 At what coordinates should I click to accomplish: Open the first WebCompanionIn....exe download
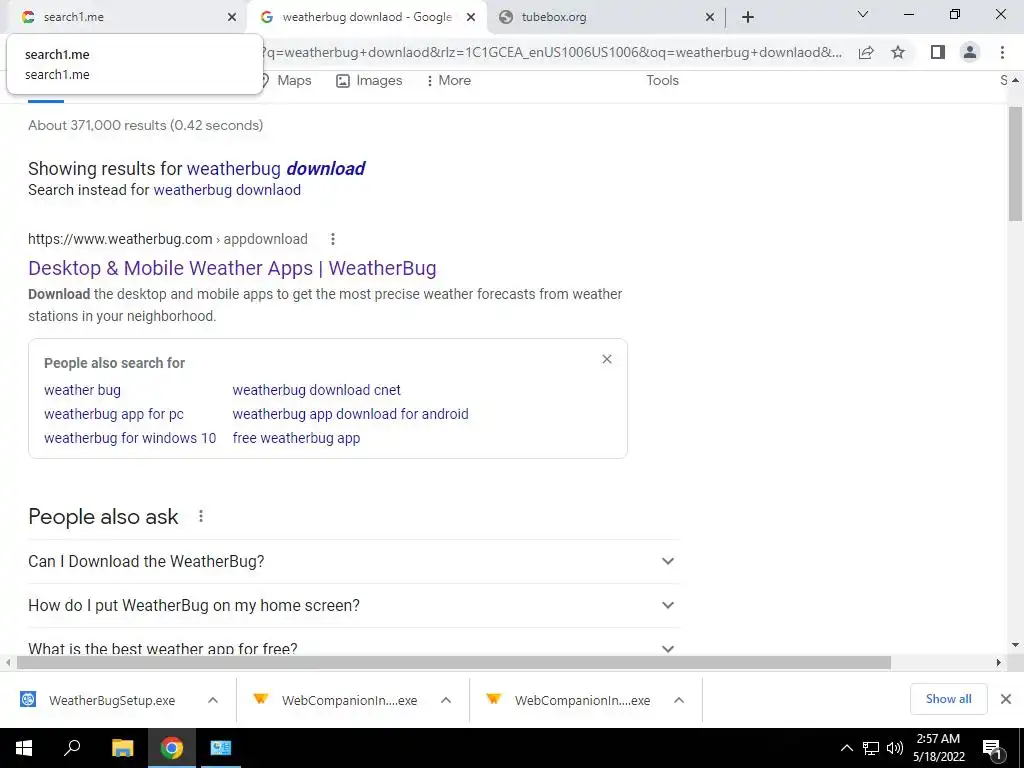click(x=335, y=700)
